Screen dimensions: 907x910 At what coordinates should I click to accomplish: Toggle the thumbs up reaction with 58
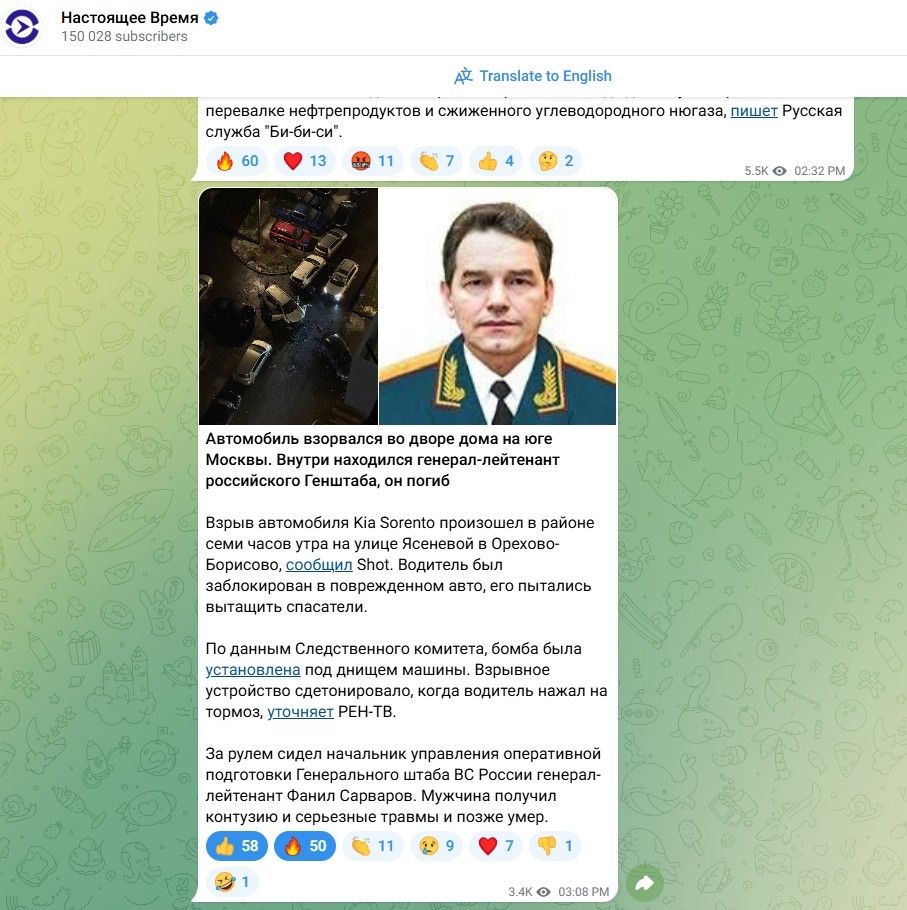pos(237,846)
